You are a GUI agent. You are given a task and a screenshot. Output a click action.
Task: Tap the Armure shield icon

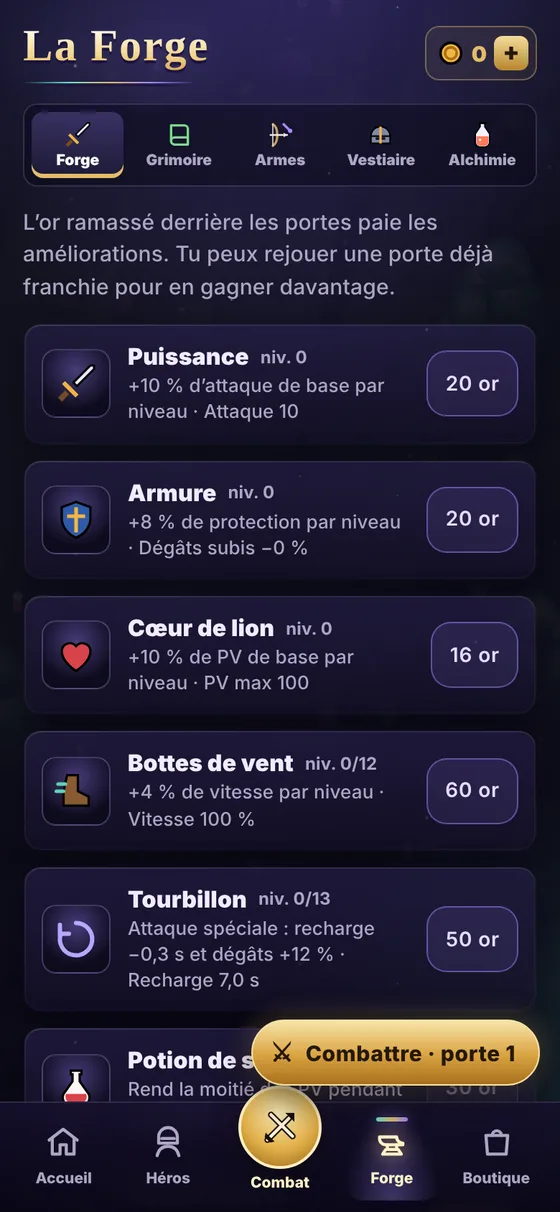(76, 519)
